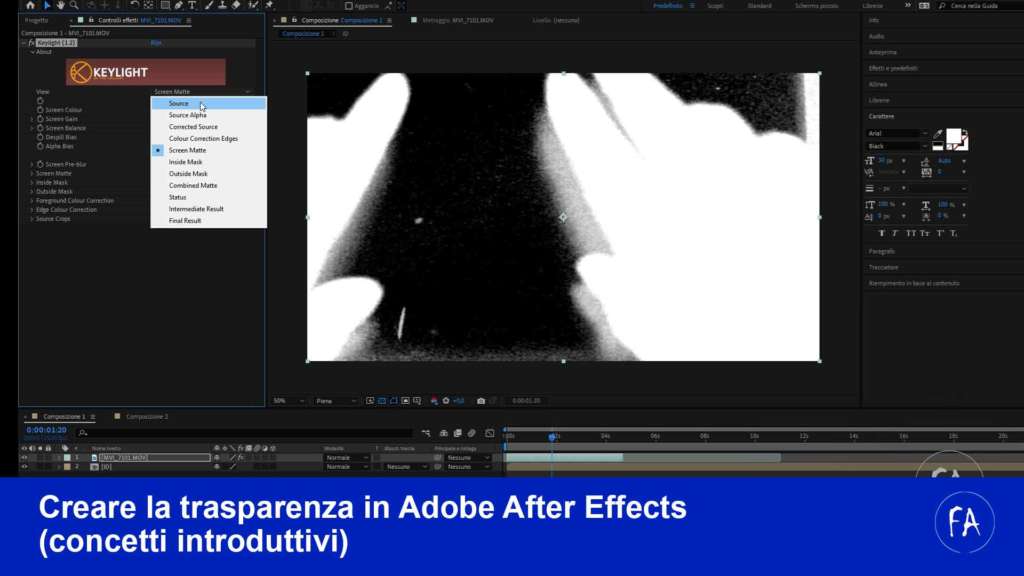
Task: Select the Pen tool
Action: (178, 5)
